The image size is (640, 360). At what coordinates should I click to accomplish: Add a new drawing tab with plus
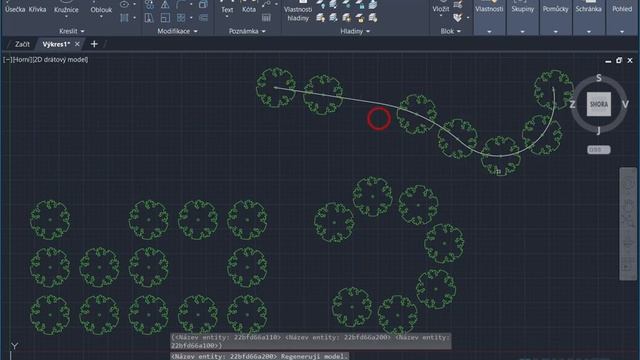click(x=94, y=44)
